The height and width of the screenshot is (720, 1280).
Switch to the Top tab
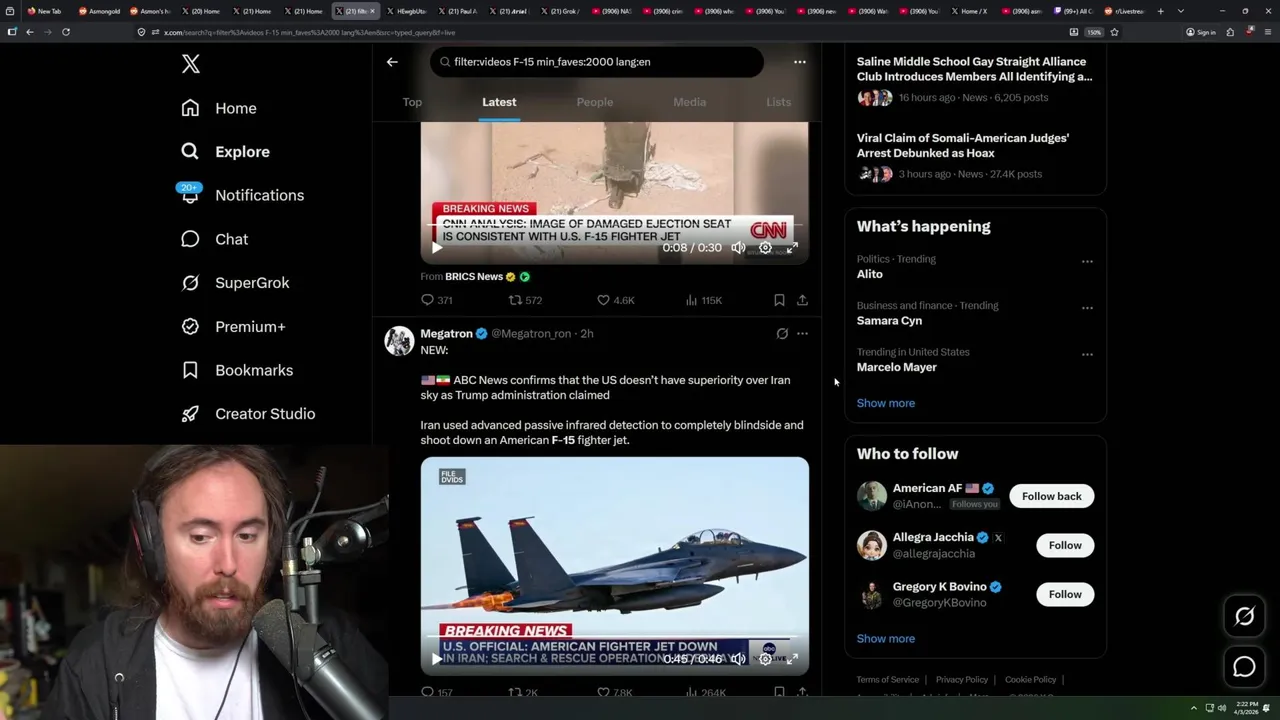(x=412, y=102)
